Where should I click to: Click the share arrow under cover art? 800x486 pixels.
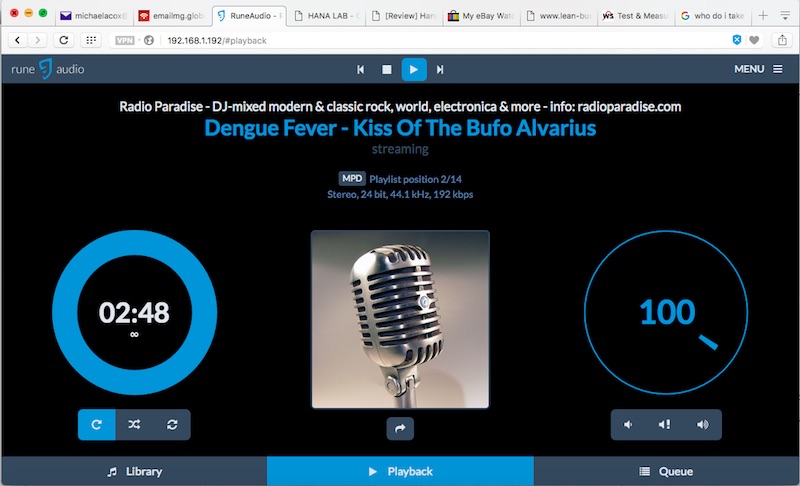point(400,428)
